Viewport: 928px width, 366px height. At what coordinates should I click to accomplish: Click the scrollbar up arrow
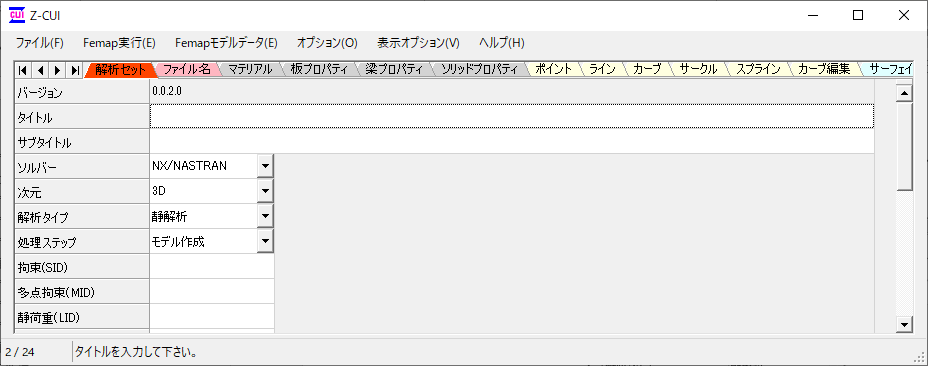click(904, 93)
